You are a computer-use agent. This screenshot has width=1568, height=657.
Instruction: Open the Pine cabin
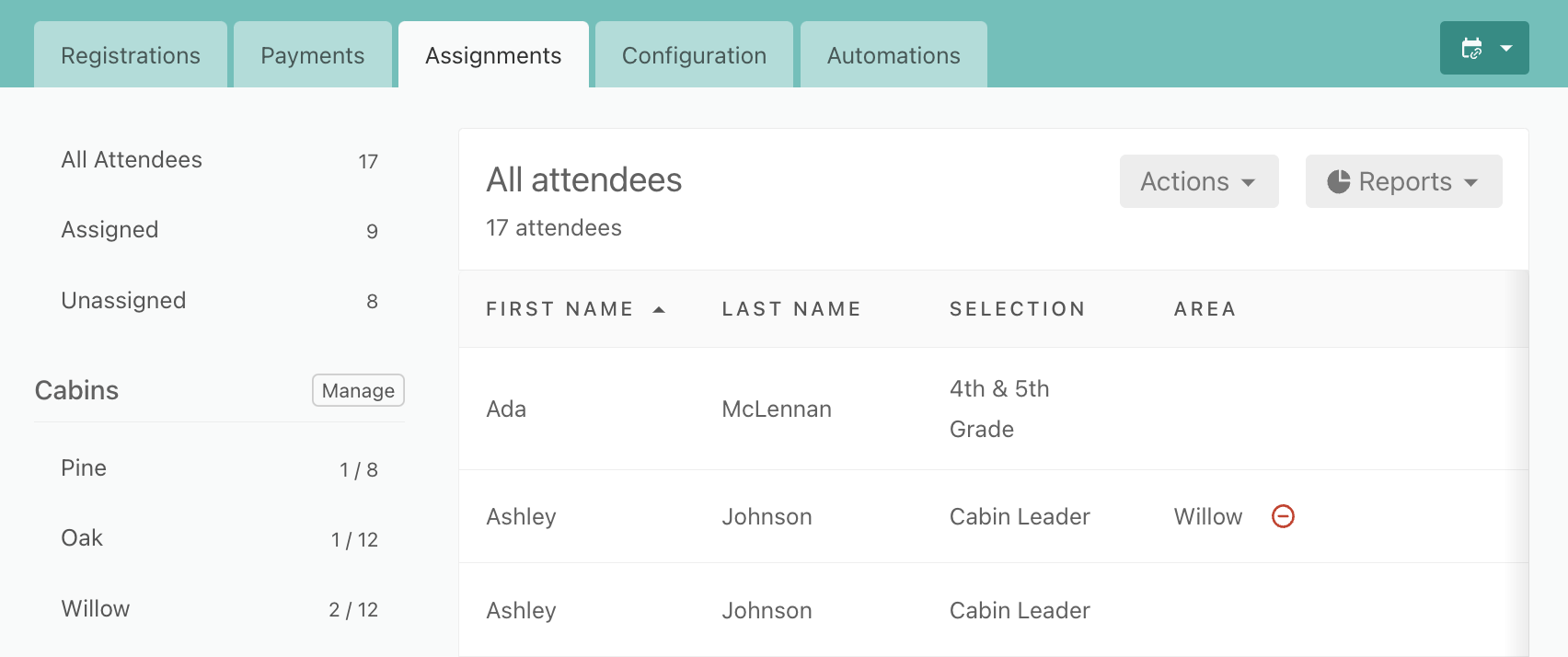click(219, 468)
